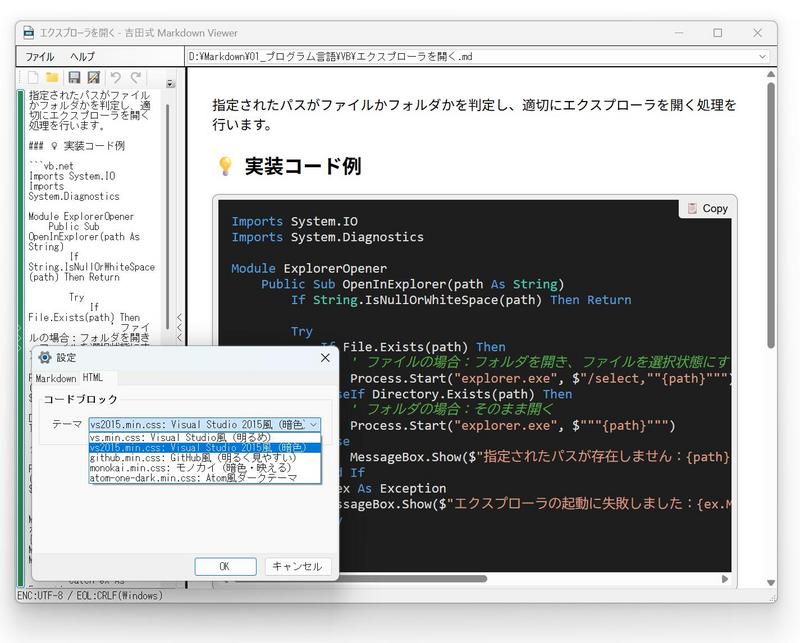This screenshot has width=800, height=643.
Task: Click the New file icon in toolbar
Action: coord(34,77)
